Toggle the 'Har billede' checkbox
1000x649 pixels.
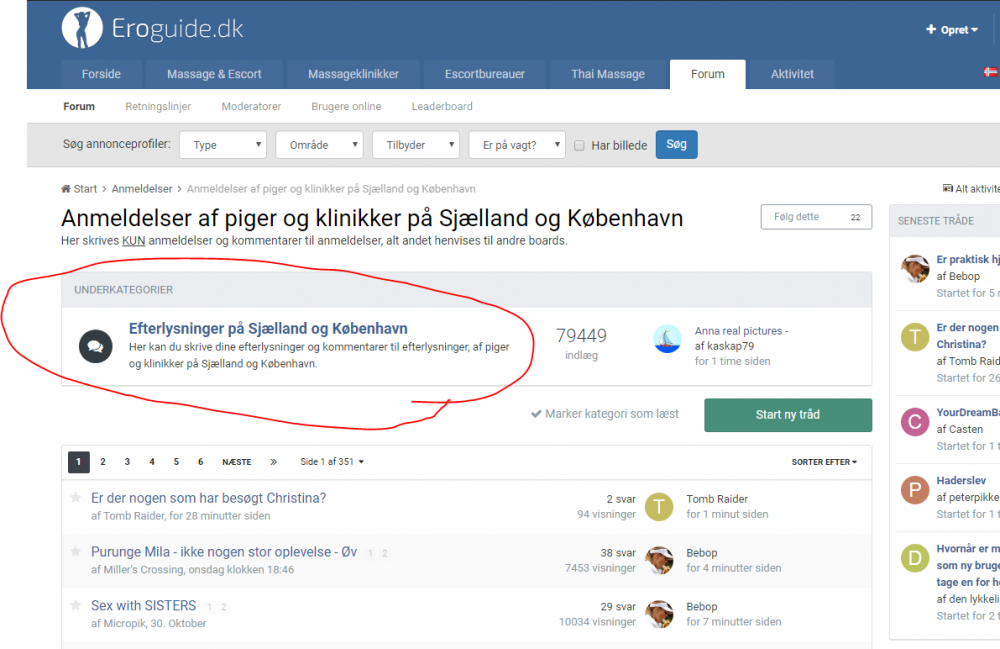point(579,145)
